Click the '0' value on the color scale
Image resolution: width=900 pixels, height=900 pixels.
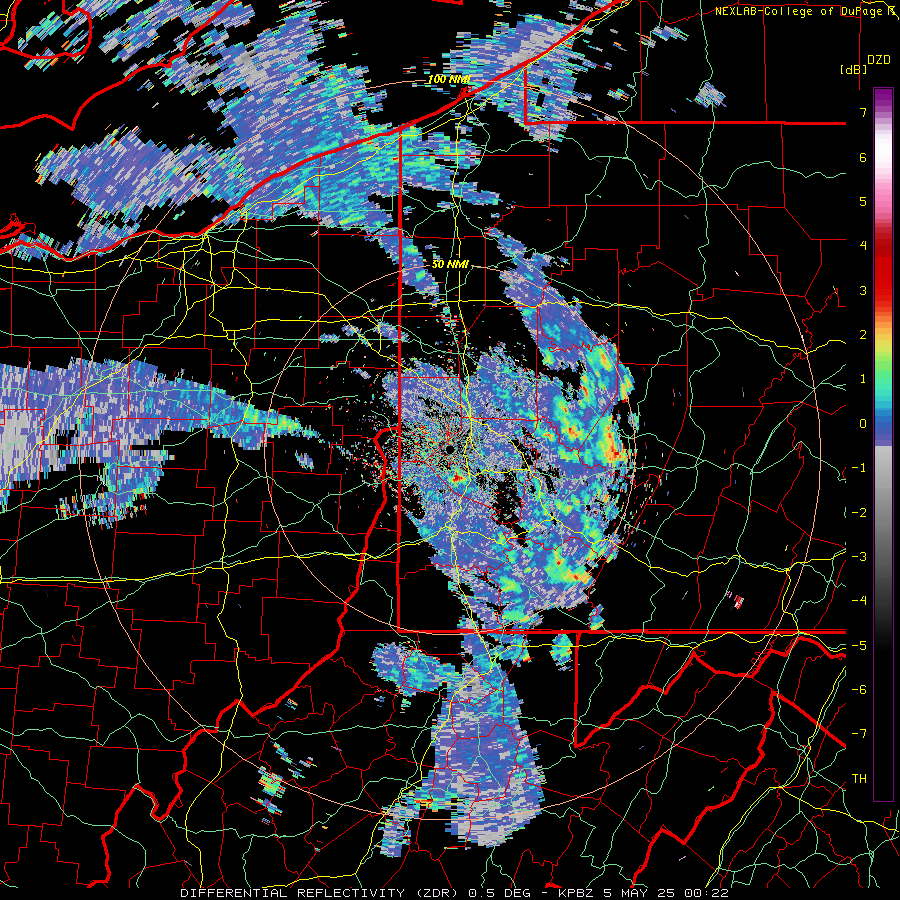(x=863, y=424)
